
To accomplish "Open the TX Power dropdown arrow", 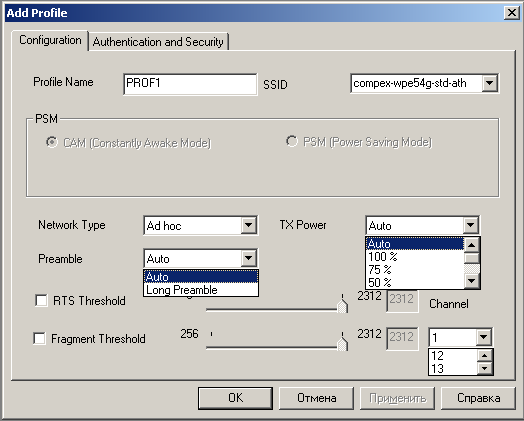I will point(470,225).
